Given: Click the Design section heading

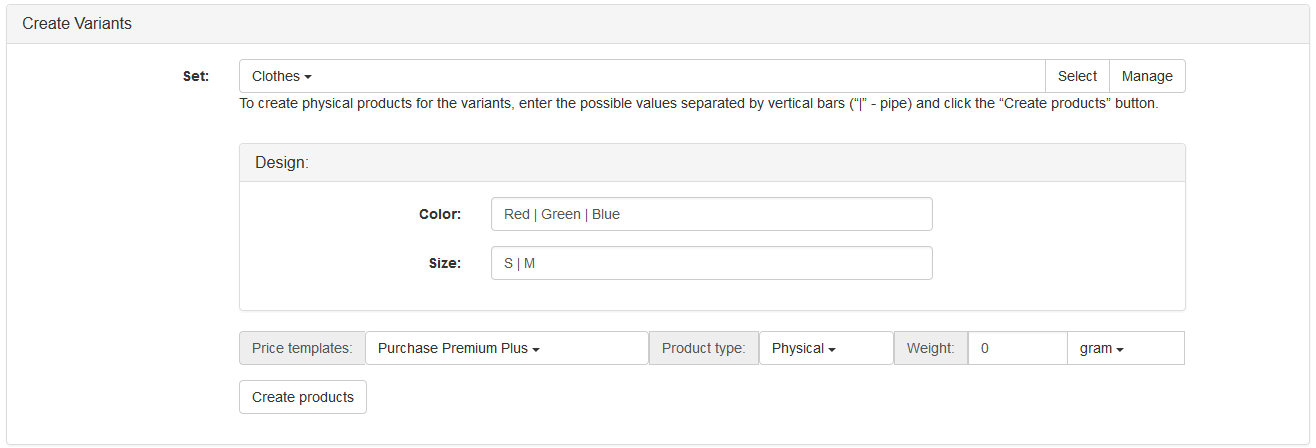Looking at the screenshot, I should tap(282, 162).
